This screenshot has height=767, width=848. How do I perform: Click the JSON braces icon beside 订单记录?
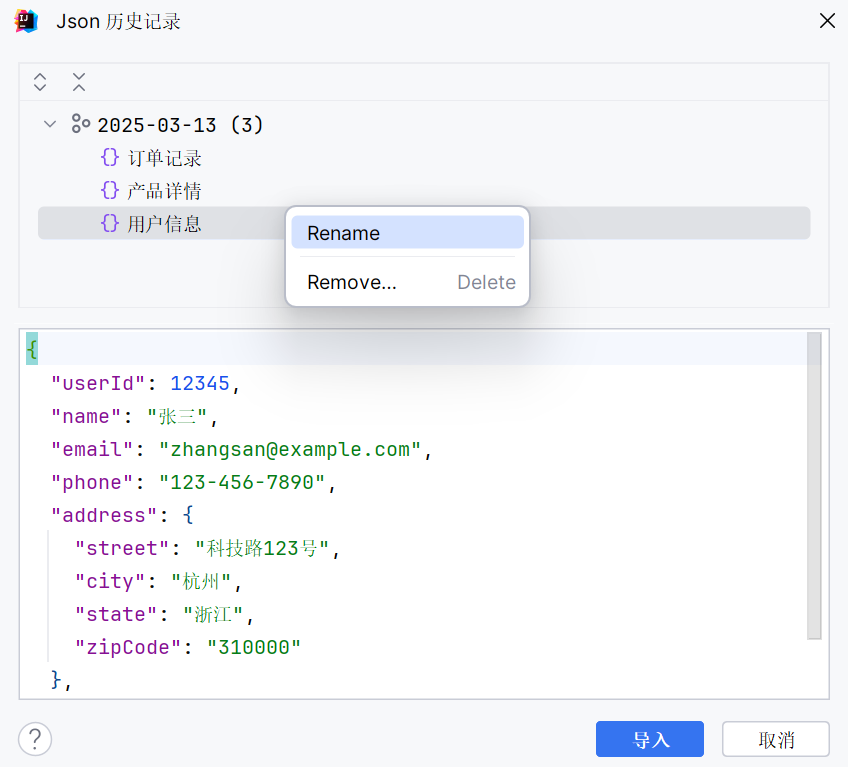[110, 158]
